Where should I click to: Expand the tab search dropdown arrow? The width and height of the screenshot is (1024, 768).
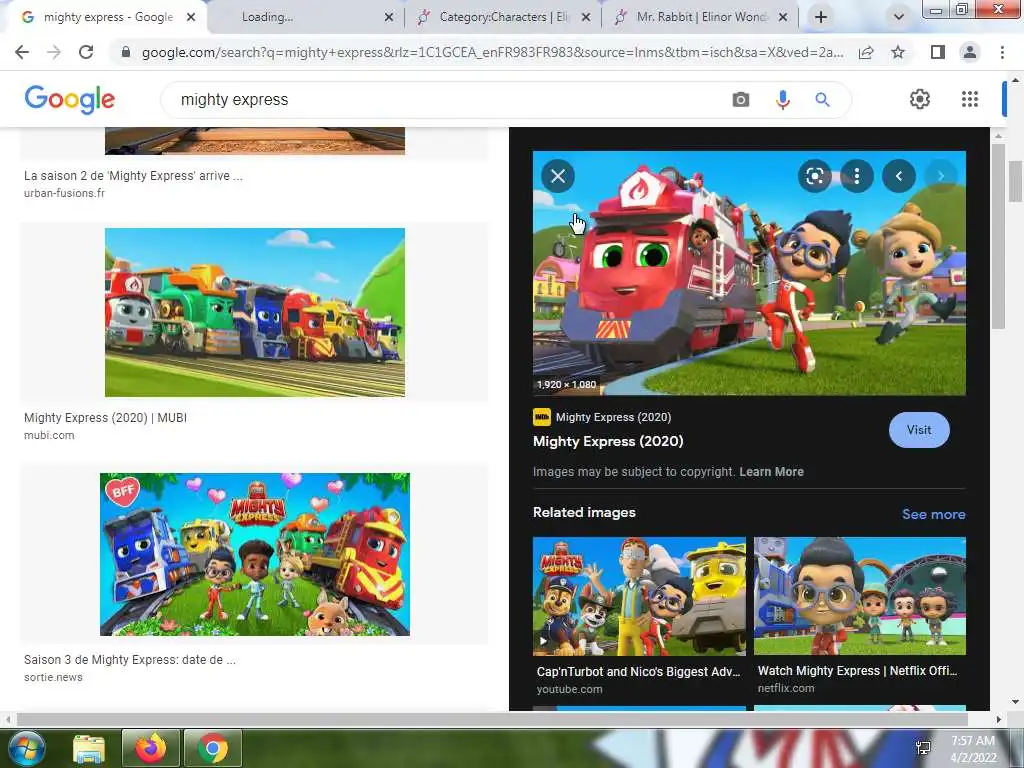pos(899,17)
